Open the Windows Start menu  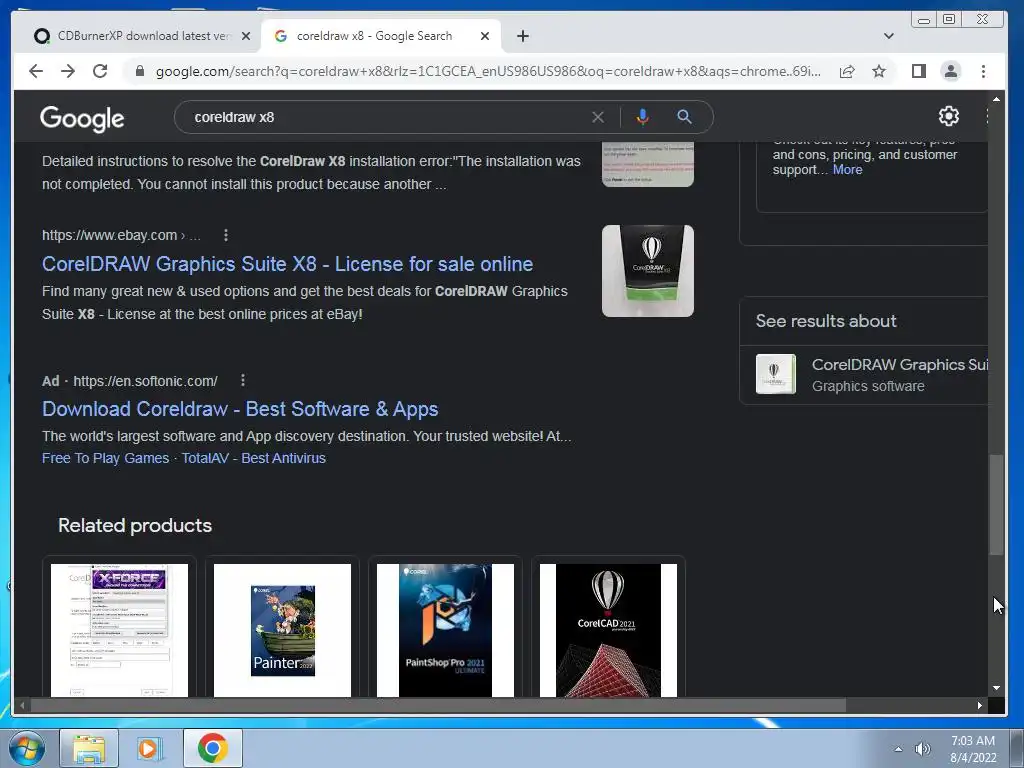26,748
